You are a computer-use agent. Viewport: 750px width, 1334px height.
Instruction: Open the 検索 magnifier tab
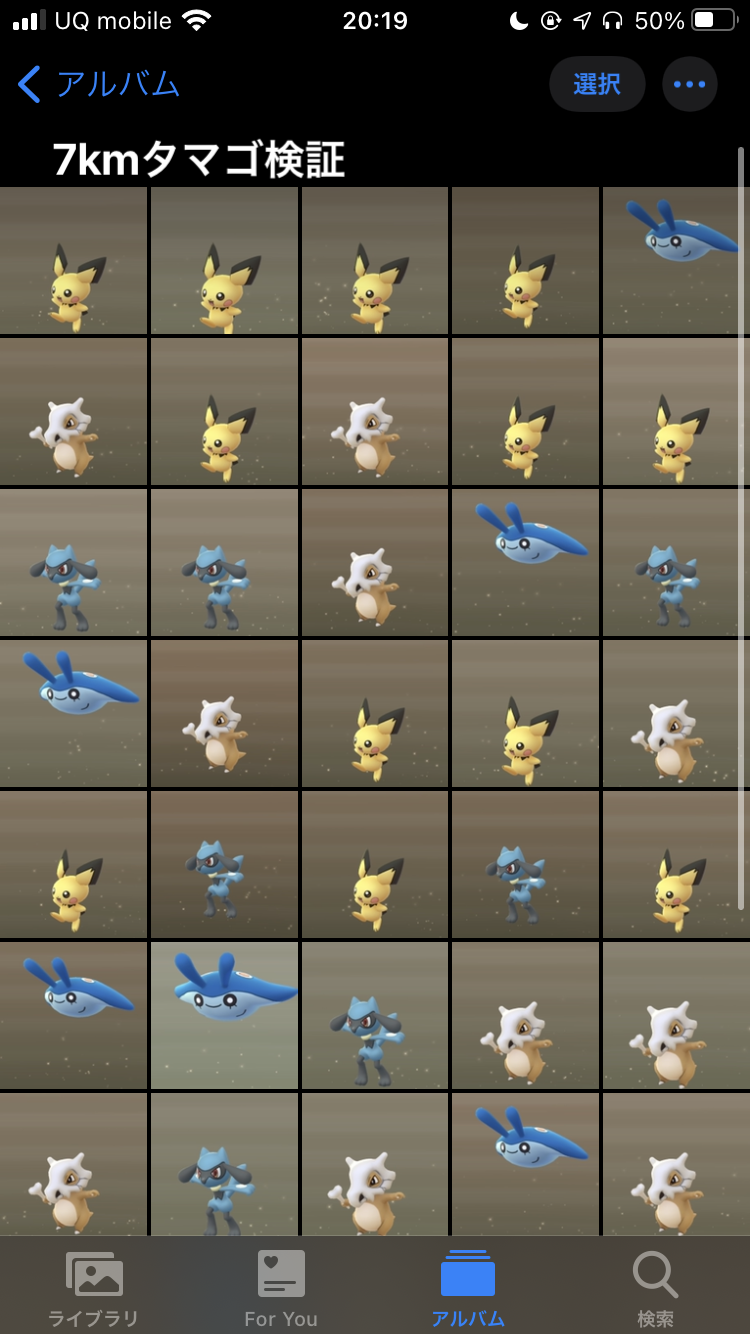coord(656,1289)
